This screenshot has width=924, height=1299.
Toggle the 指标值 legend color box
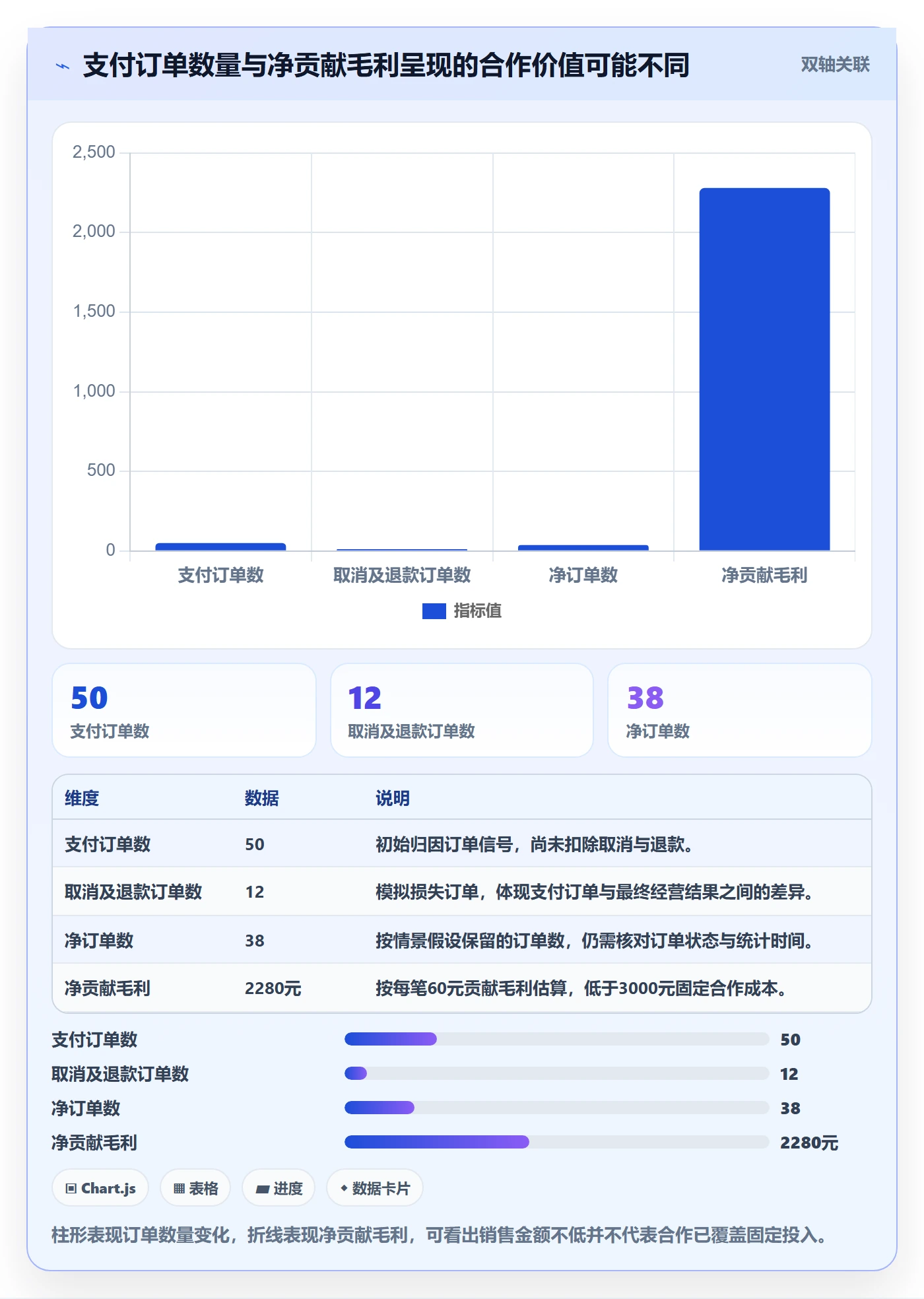(x=434, y=611)
